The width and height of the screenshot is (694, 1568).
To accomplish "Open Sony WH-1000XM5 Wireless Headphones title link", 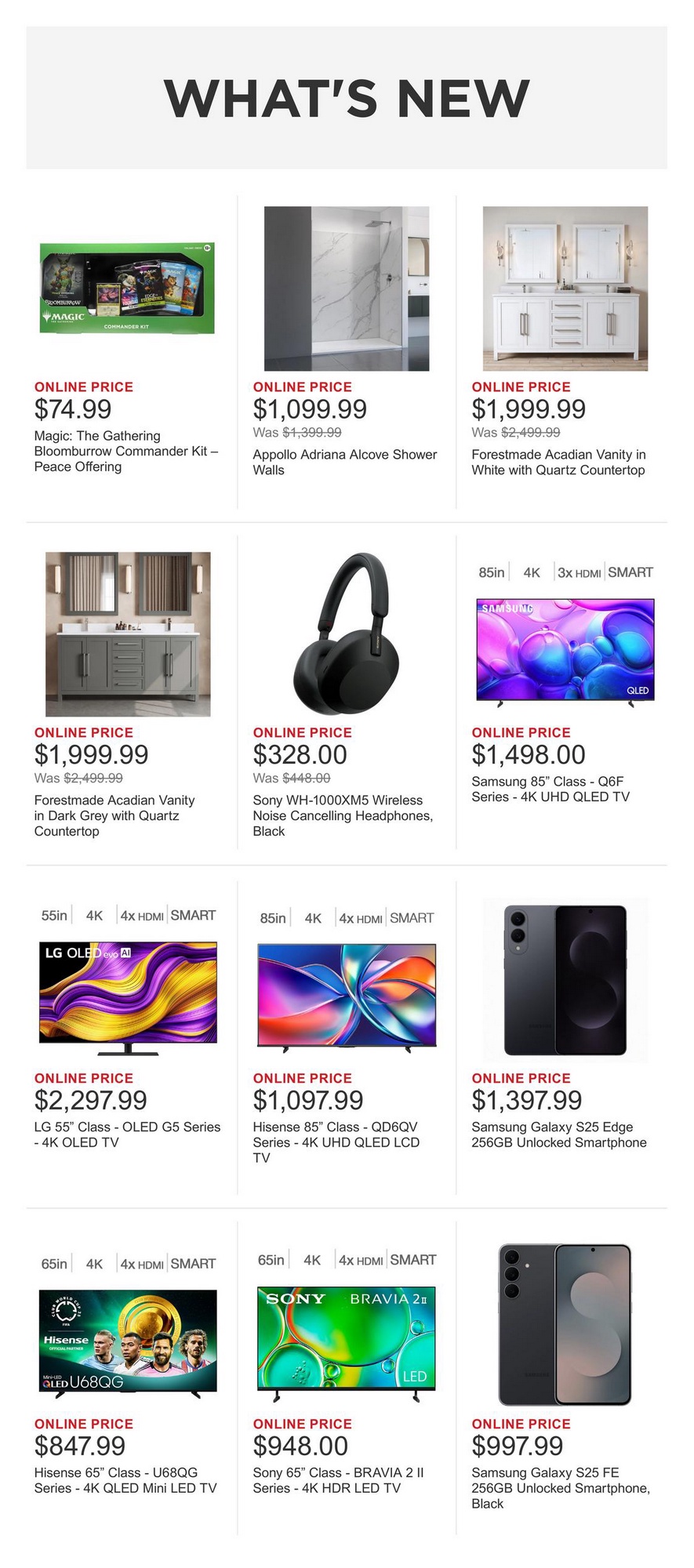I will tap(342, 815).
